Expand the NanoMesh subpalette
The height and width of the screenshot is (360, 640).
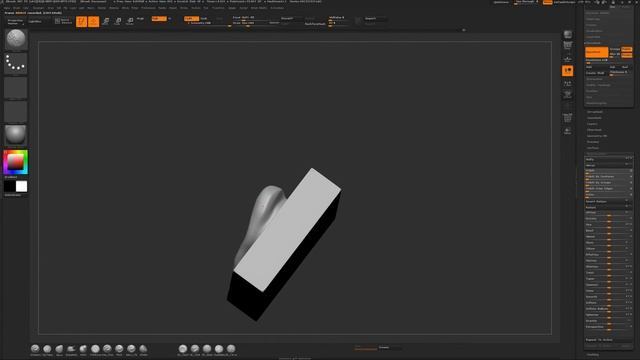point(595,118)
